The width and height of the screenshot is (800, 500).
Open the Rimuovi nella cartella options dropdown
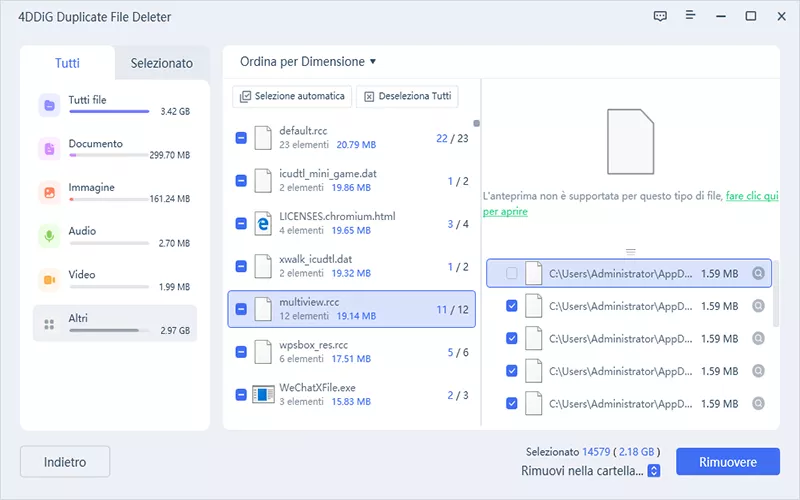[654, 471]
